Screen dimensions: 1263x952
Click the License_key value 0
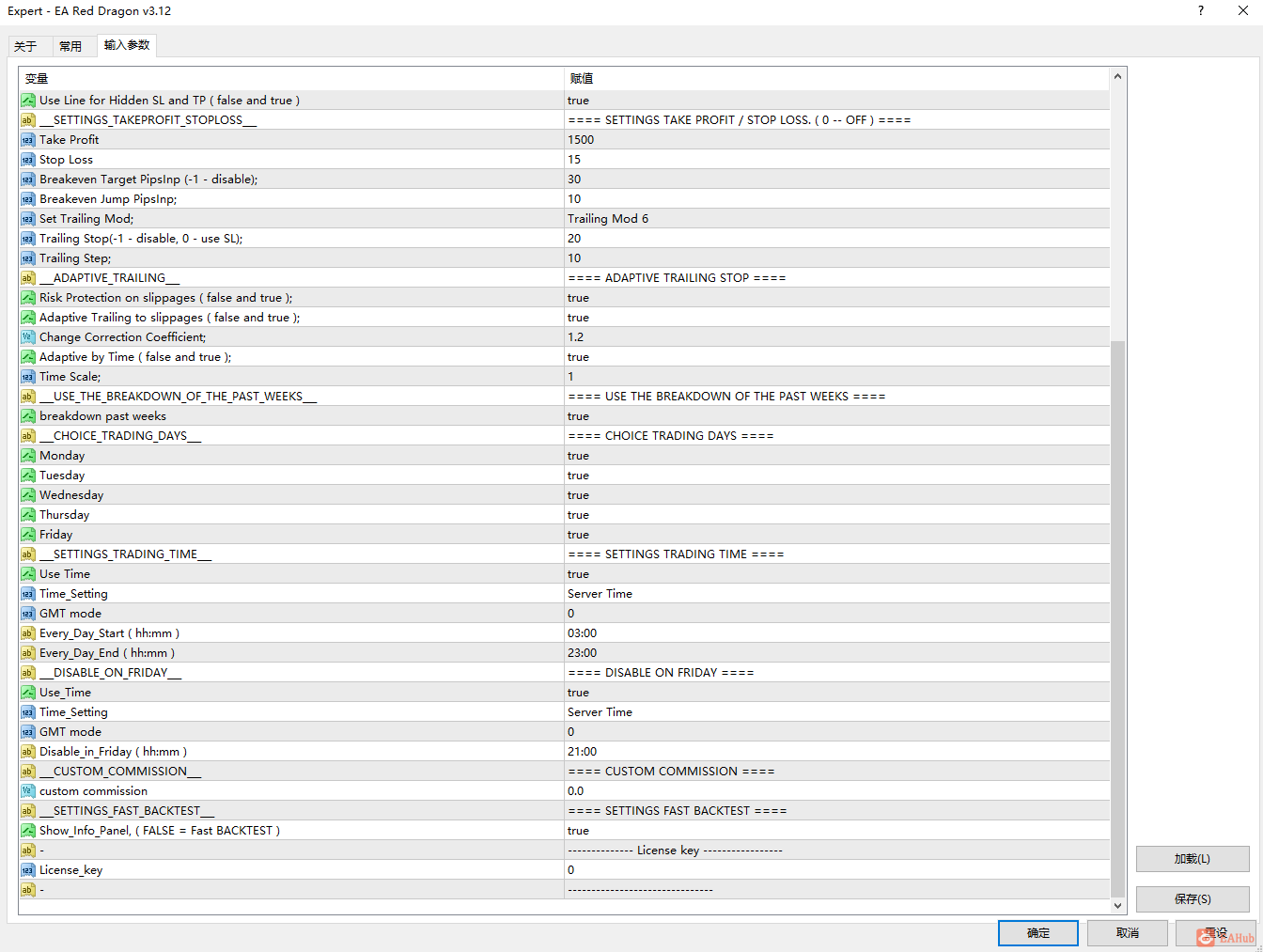pos(570,870)
